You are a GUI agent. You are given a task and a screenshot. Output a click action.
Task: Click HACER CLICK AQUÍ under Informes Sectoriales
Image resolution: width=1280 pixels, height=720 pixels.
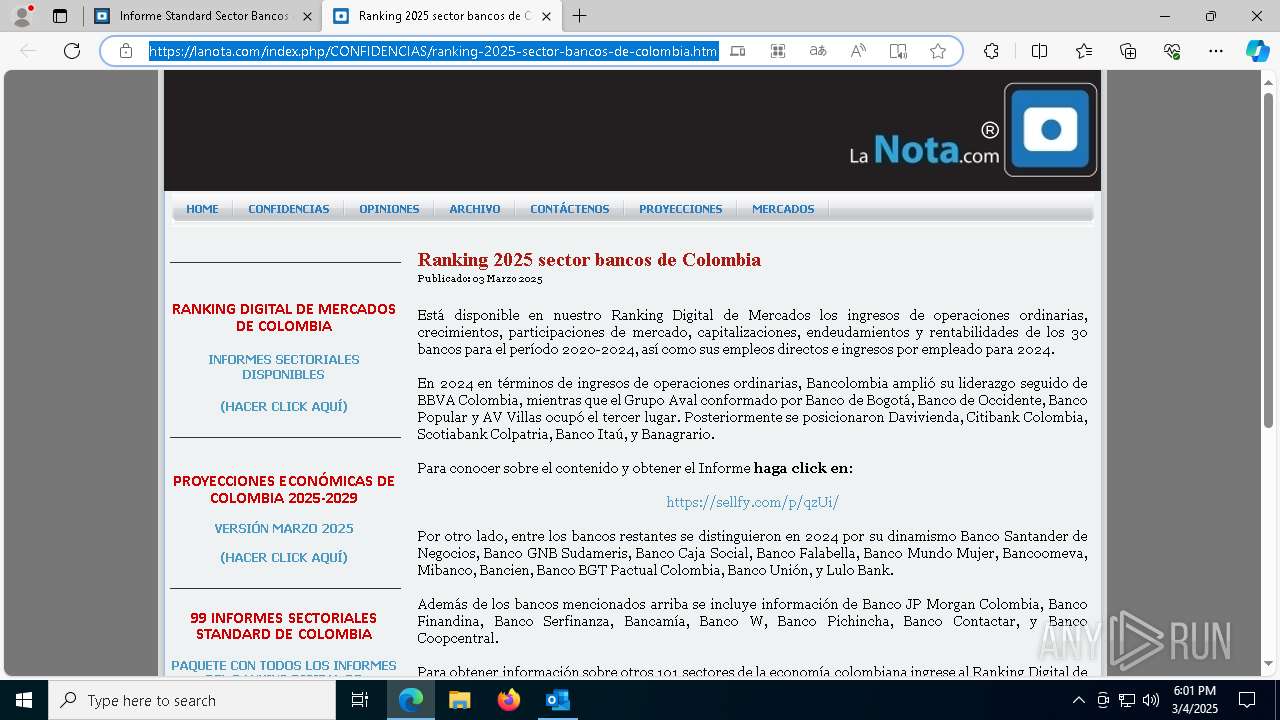pos(284,407)
